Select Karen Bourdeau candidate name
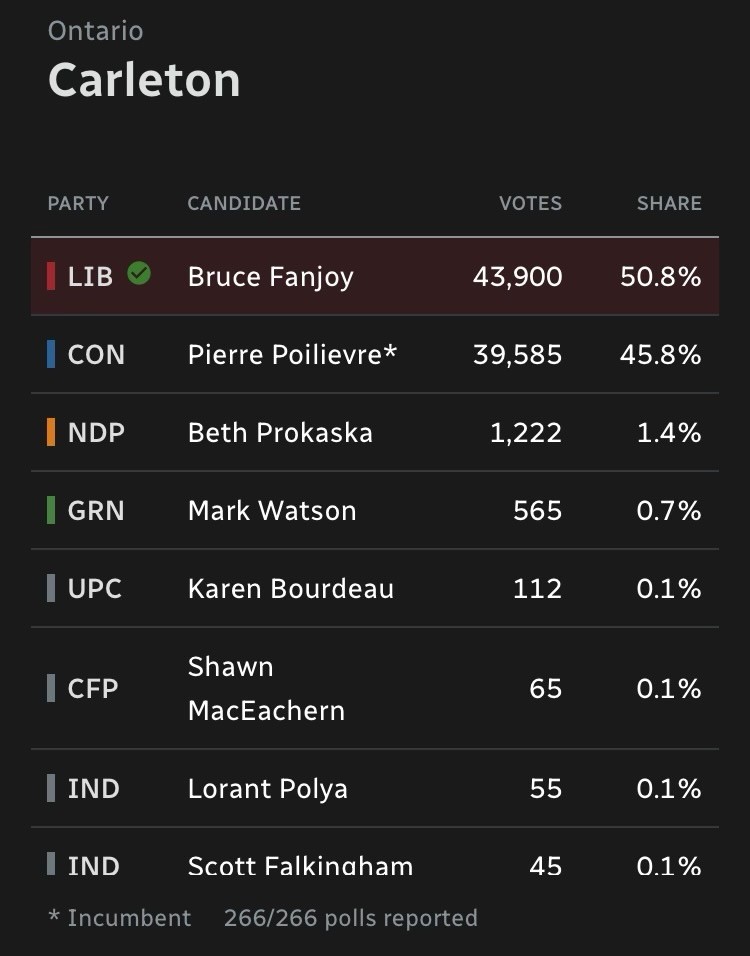The image size is (750, 956). [290, 589]
